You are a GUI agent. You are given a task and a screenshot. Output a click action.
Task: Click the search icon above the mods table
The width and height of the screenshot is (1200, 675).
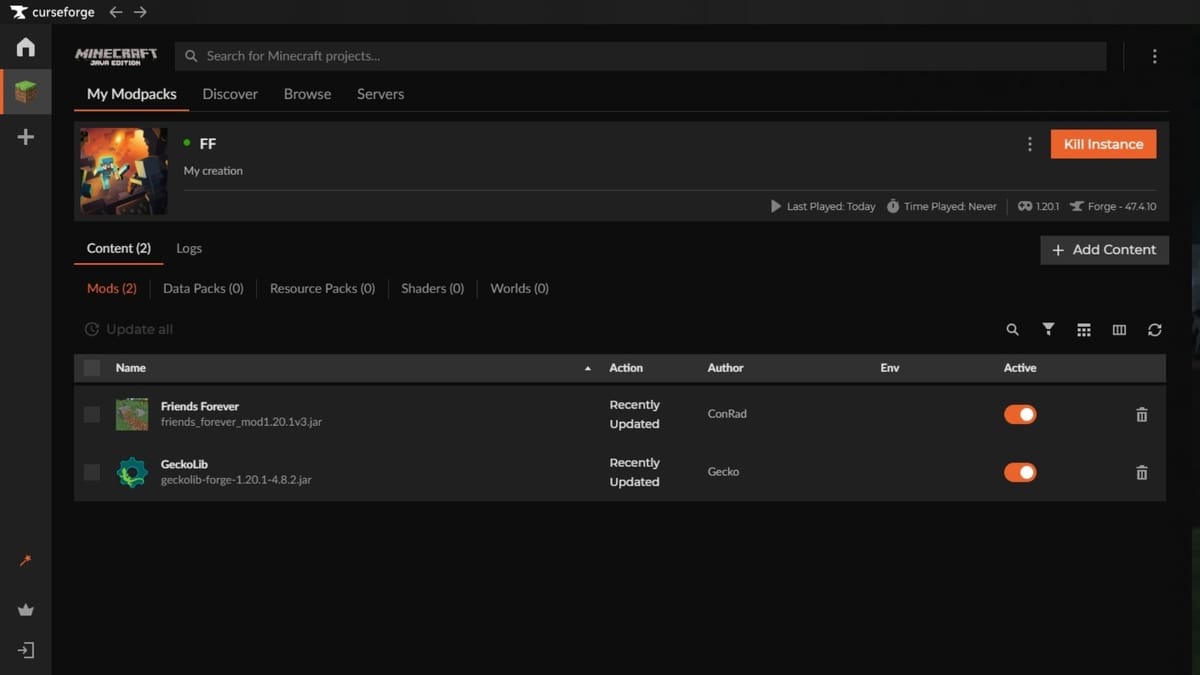pyautogui.click(x=1012, y=329)
